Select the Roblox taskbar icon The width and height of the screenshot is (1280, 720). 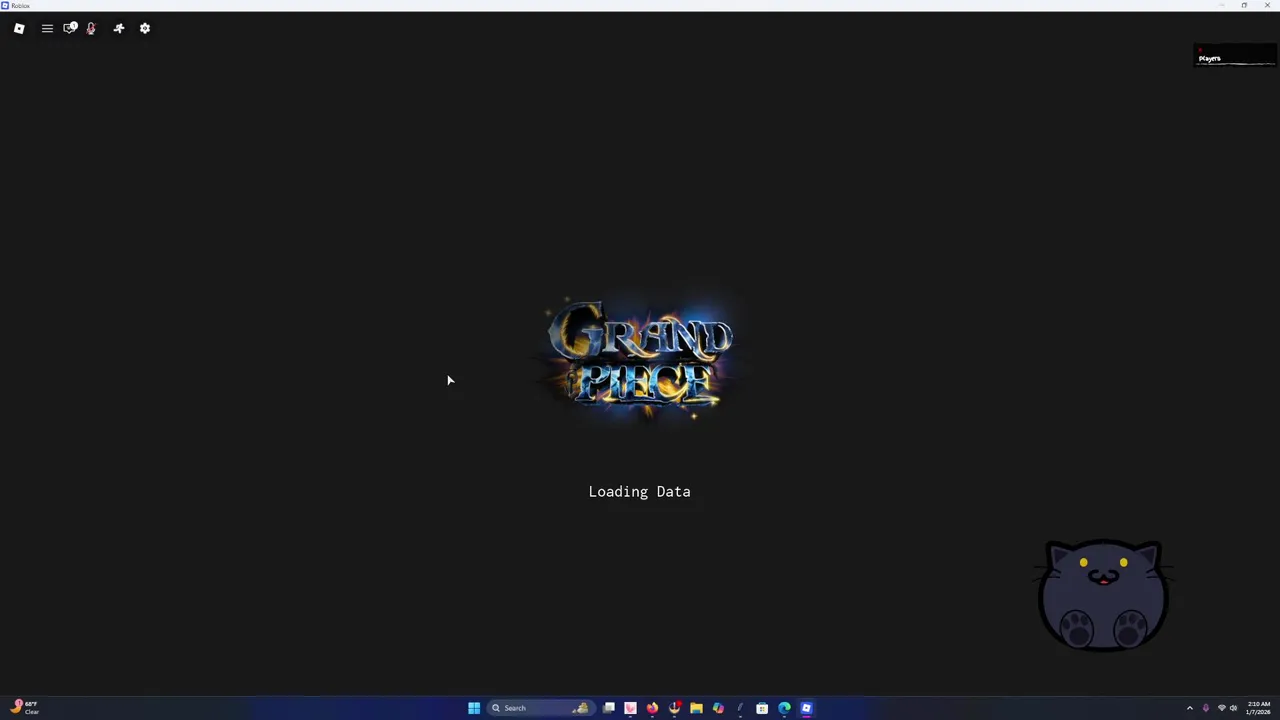click(806, 708)
